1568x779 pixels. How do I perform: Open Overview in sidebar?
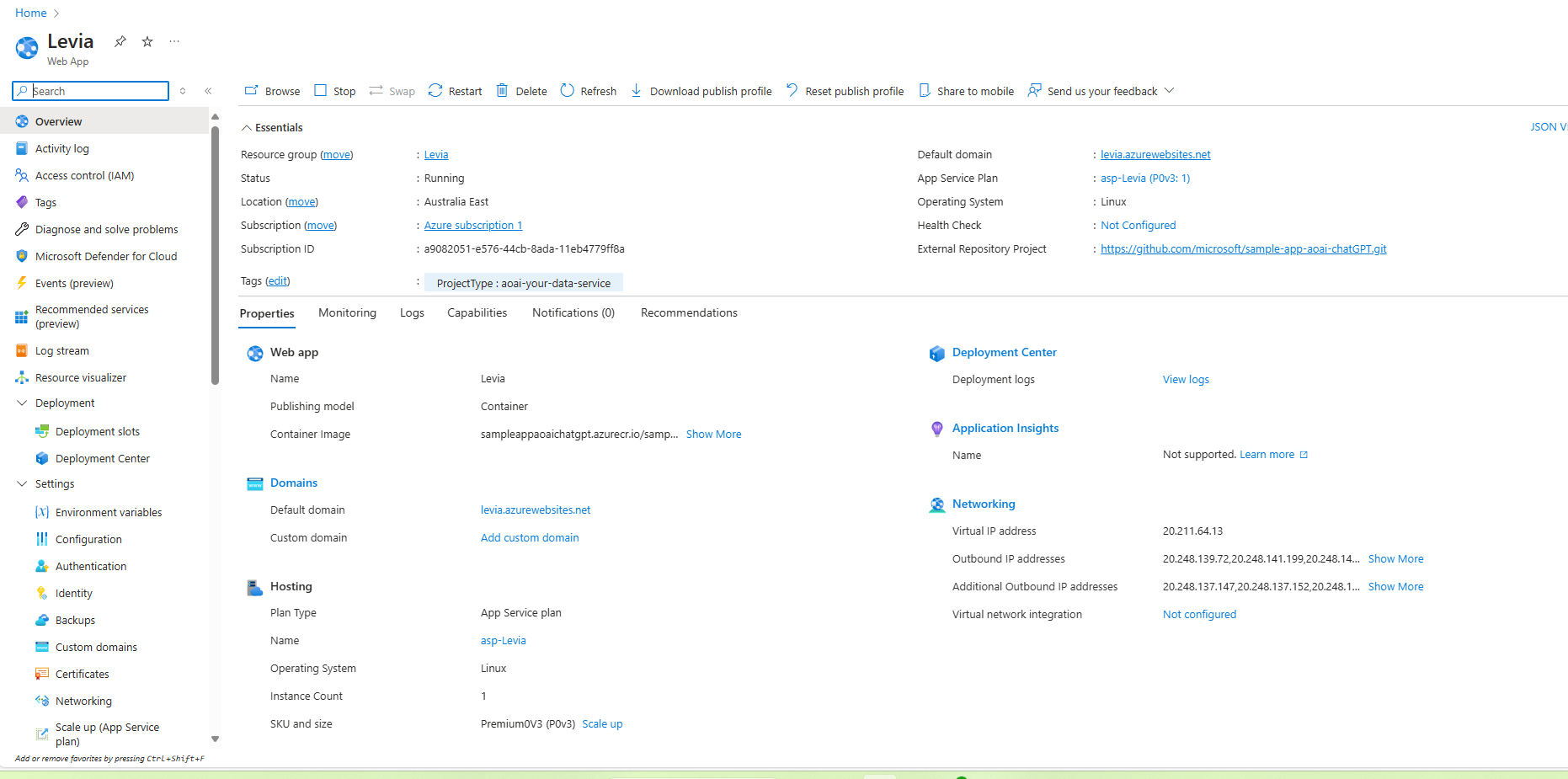tap(104, 121)
